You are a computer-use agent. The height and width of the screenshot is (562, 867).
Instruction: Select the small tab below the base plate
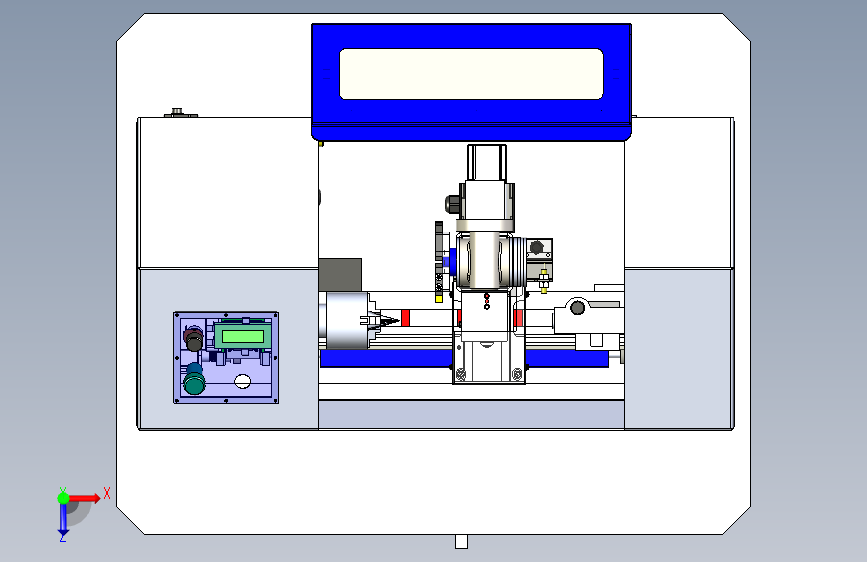461,542
